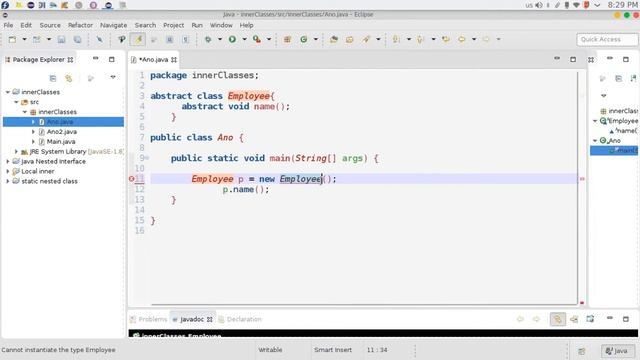Click the Java perspective button
The height and width of the screenshot is (360, 640).
617,351
